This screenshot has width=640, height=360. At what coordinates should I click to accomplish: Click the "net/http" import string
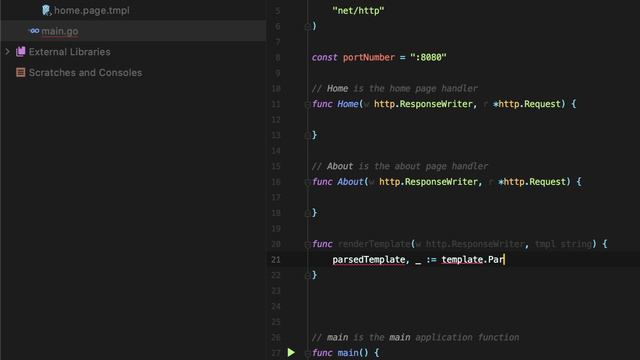(358, 11)
